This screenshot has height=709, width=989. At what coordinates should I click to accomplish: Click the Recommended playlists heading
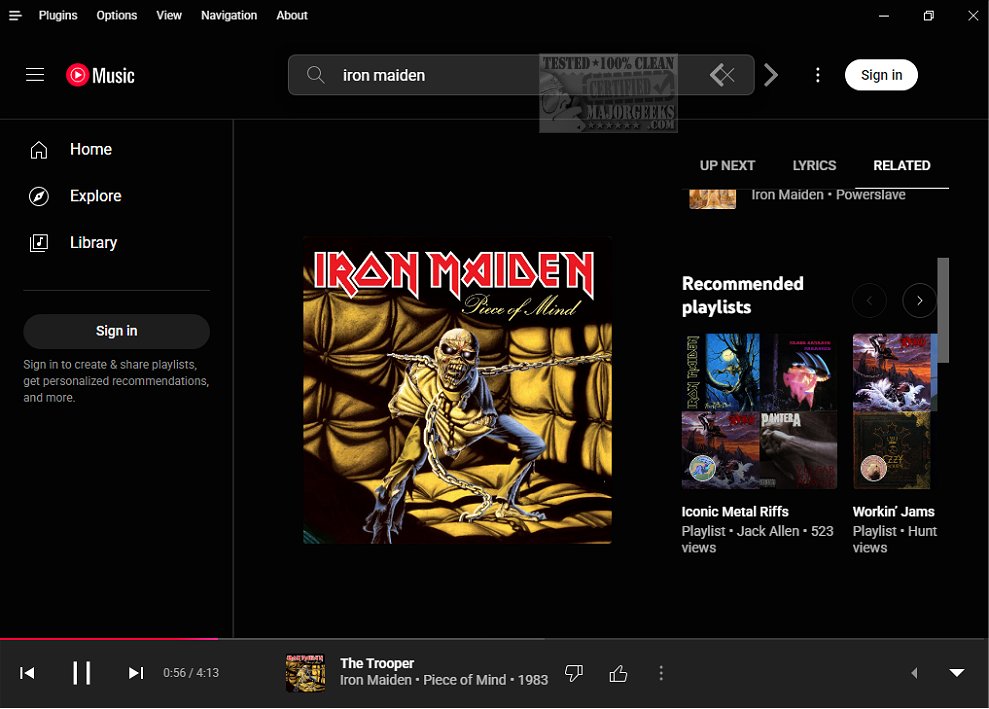coord(742,295)
